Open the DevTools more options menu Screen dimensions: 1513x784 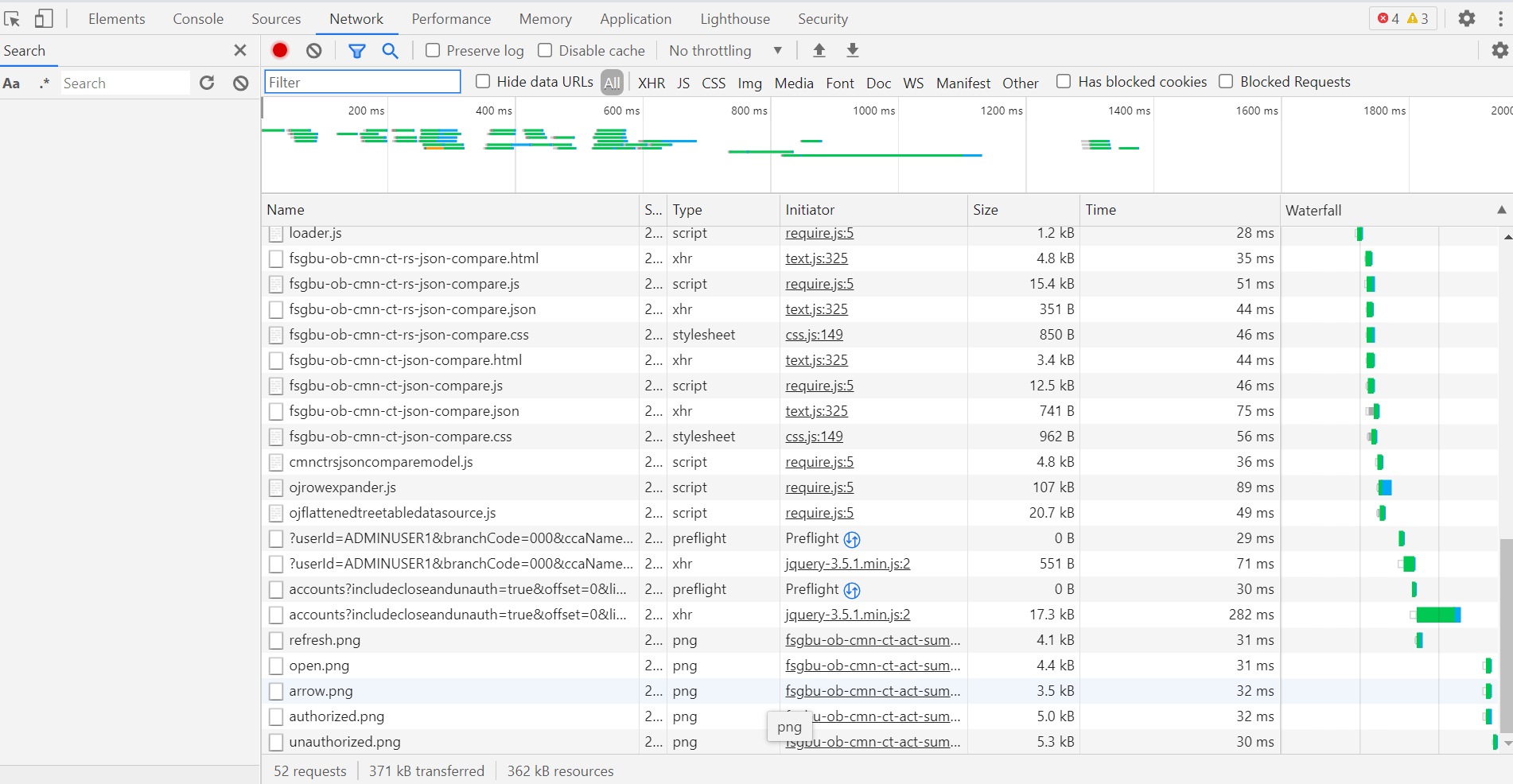click(x=1500, y=18)
